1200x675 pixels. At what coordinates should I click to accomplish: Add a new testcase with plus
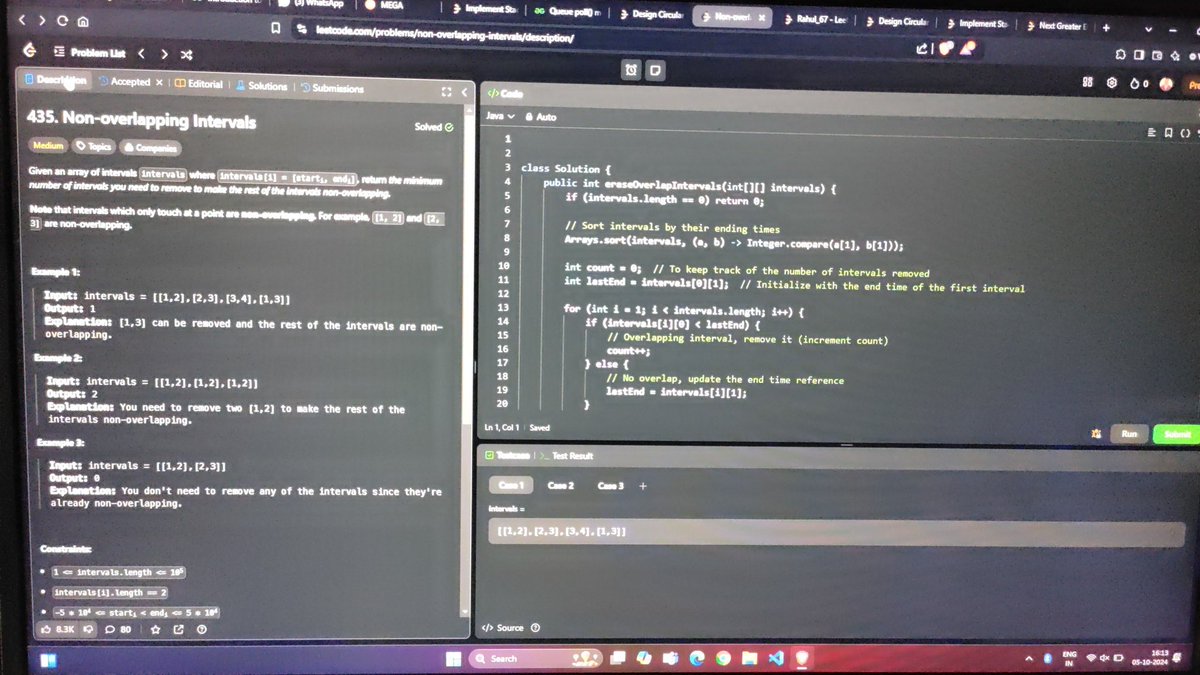[x=643, y=486]
